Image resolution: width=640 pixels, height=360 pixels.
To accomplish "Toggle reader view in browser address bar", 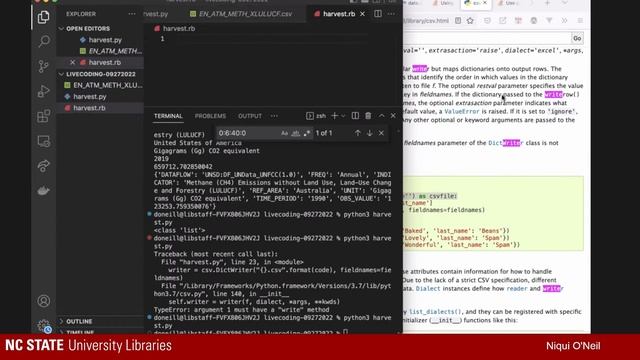I will coord(458,20).
